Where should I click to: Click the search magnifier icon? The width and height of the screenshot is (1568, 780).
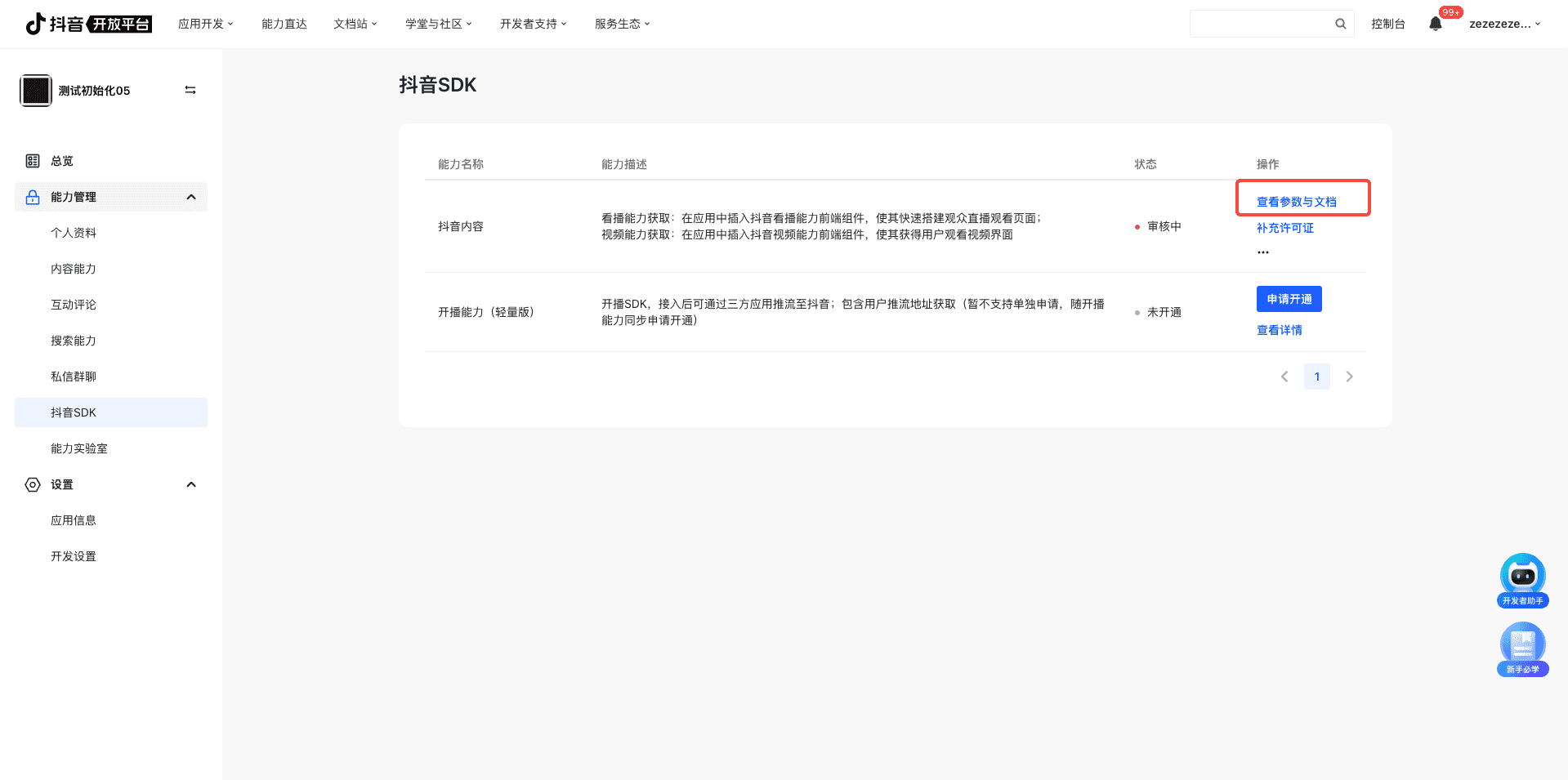[1341, 24]
